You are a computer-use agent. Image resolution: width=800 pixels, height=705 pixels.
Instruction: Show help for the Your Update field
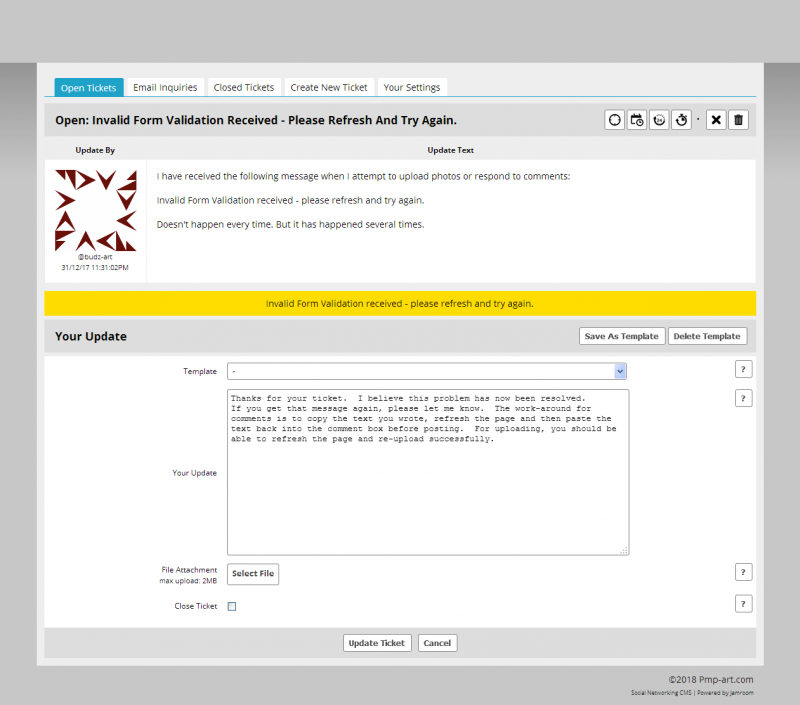tap(744, 398)
